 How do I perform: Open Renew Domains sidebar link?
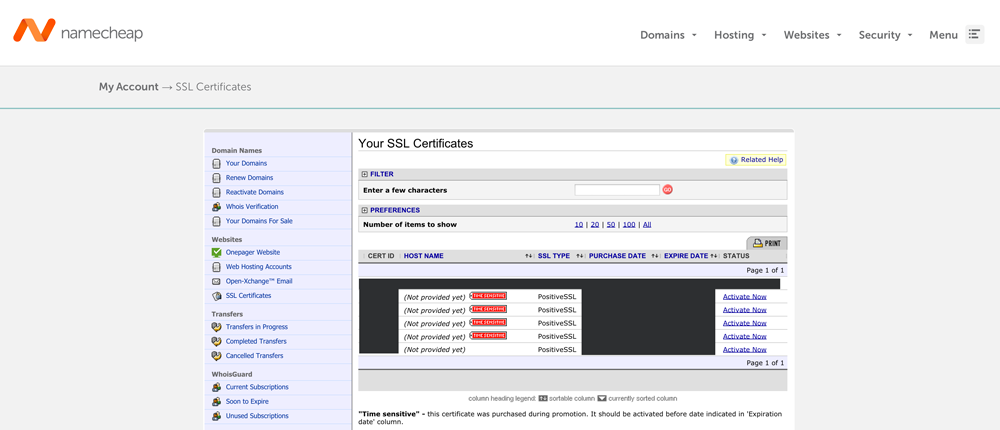tap(249, 178)
